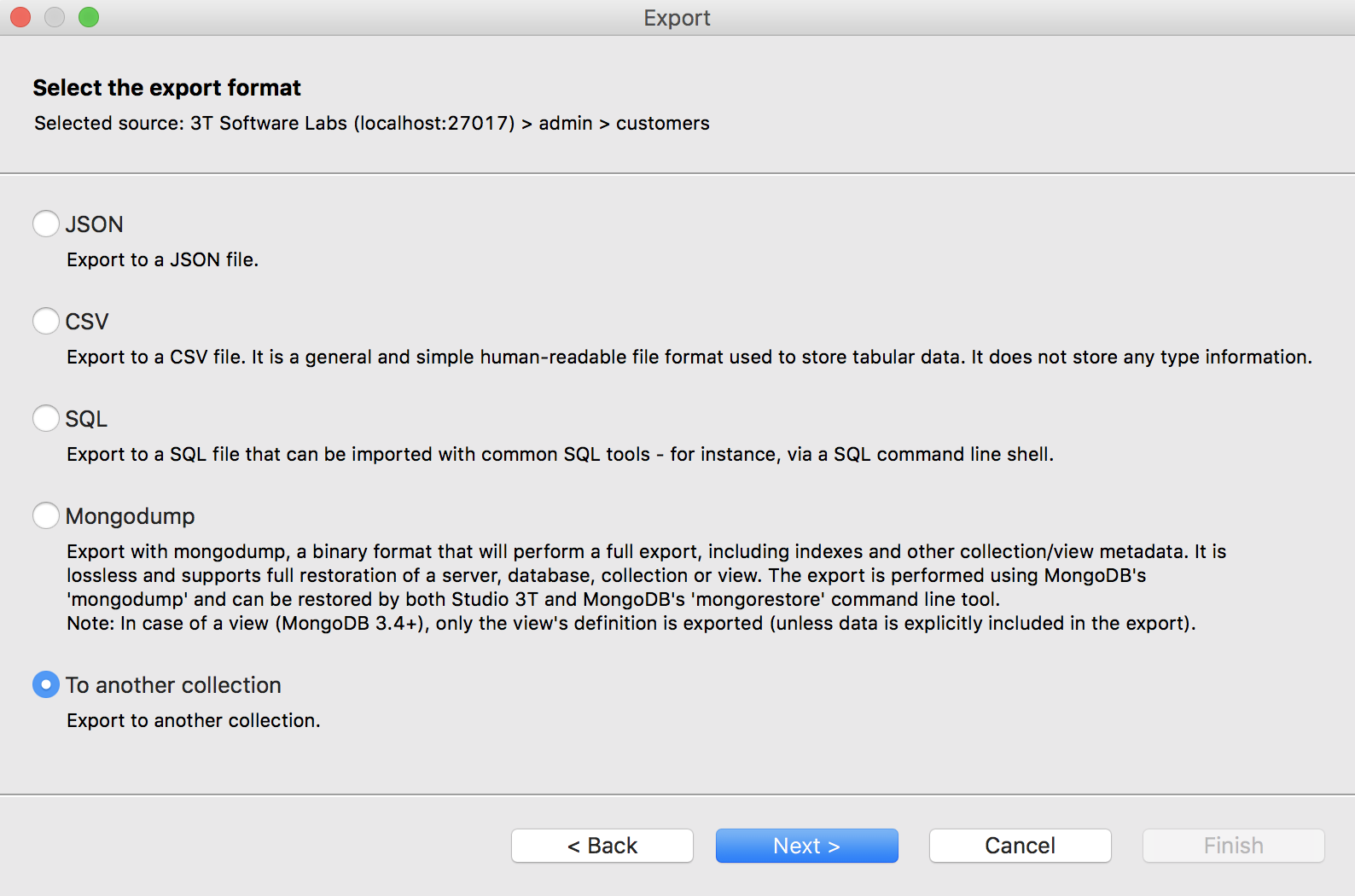Click the CSV file description text
1355x896 pixels.
coord(689,357)
